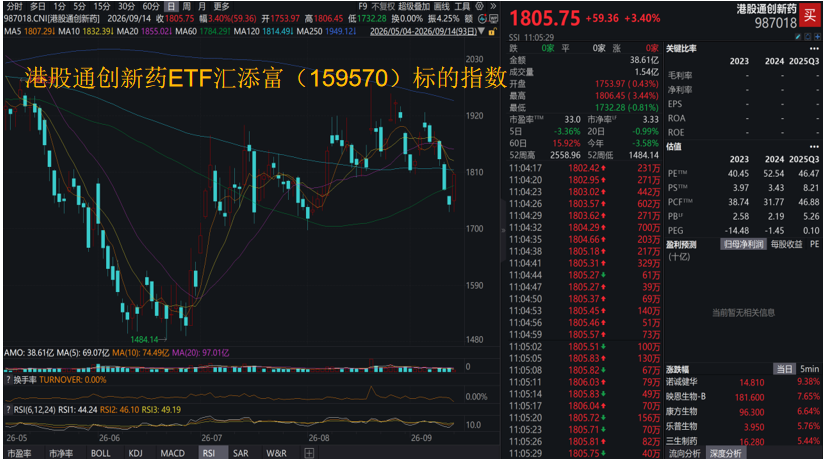Switch indicator to 市盈率
Screen dimensions: 823x459
click(19, 453)
